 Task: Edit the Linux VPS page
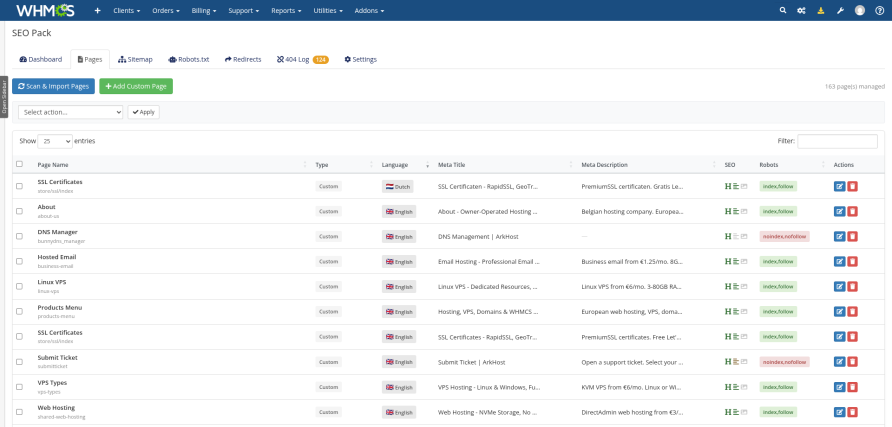click(840, 287)
